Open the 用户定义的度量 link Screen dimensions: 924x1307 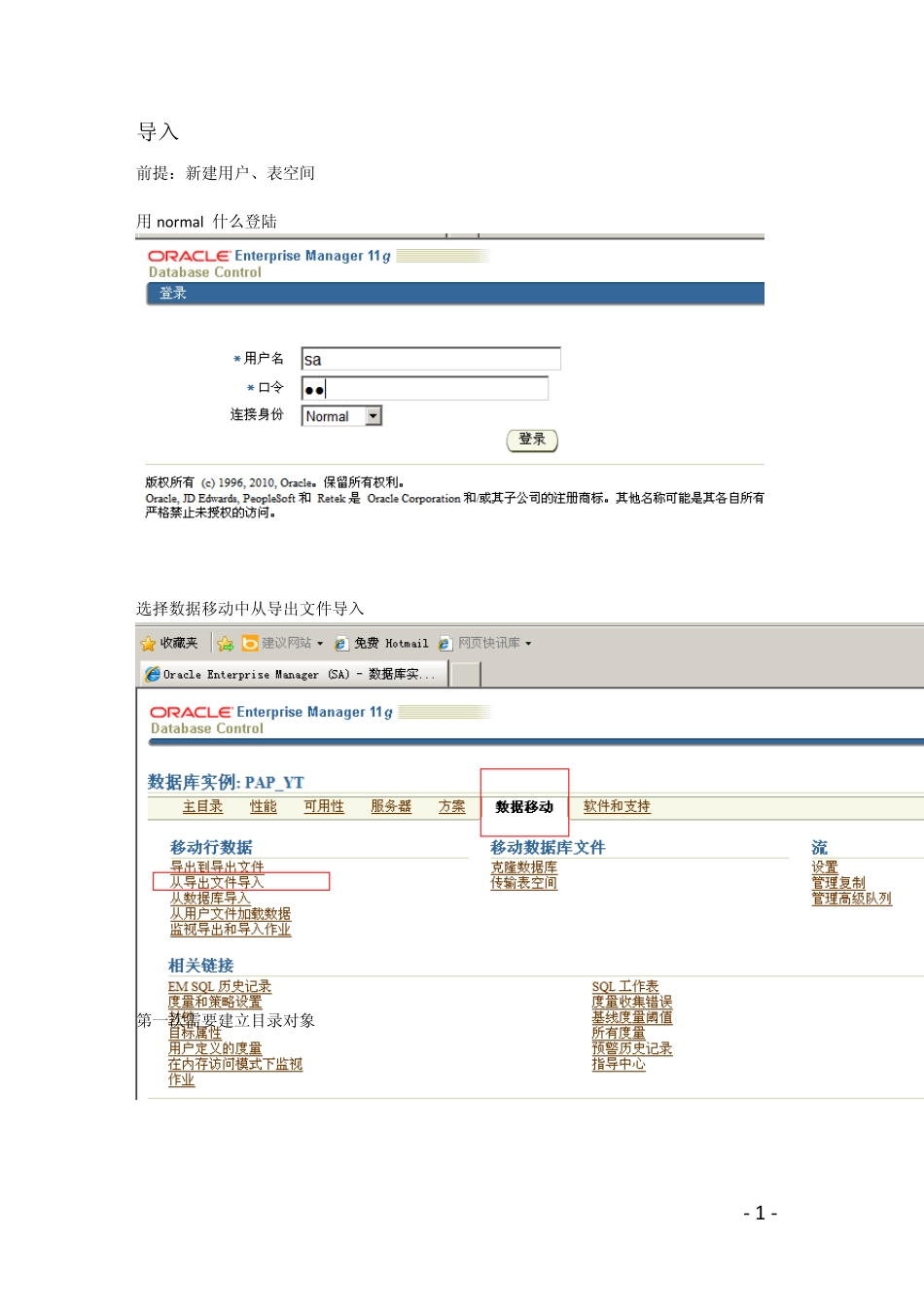click(215, 1048)
